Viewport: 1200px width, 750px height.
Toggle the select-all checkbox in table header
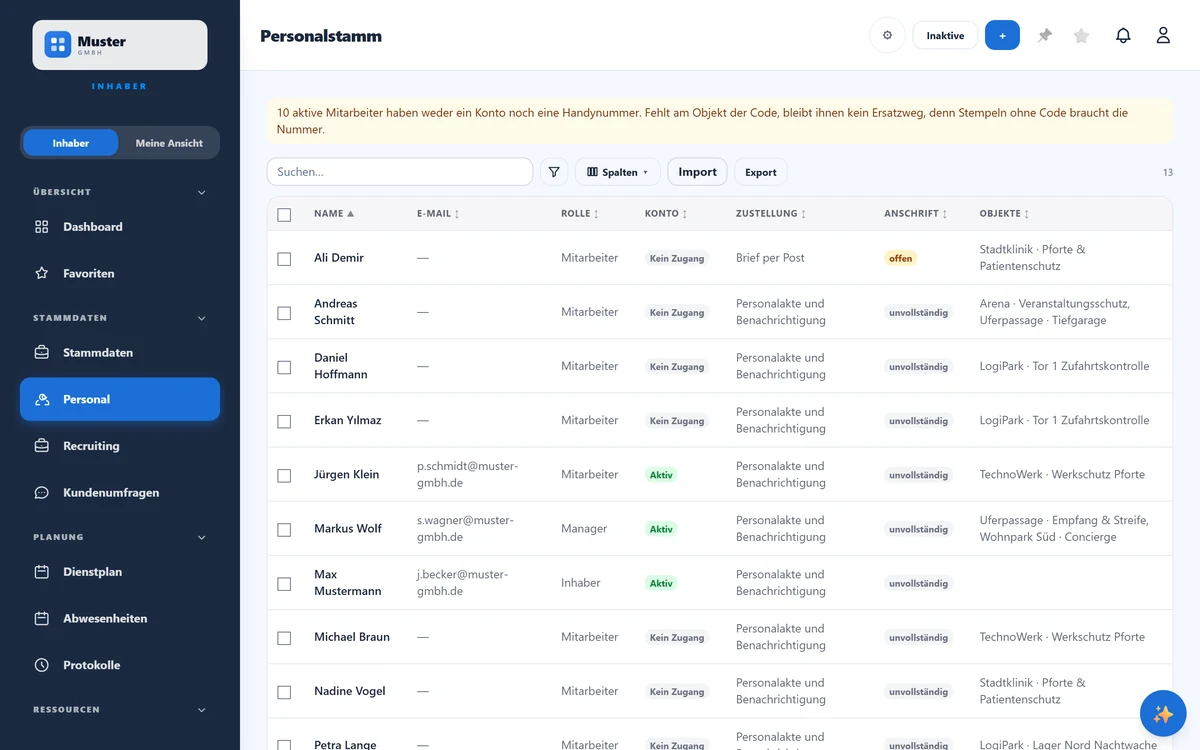click(284, 214)
